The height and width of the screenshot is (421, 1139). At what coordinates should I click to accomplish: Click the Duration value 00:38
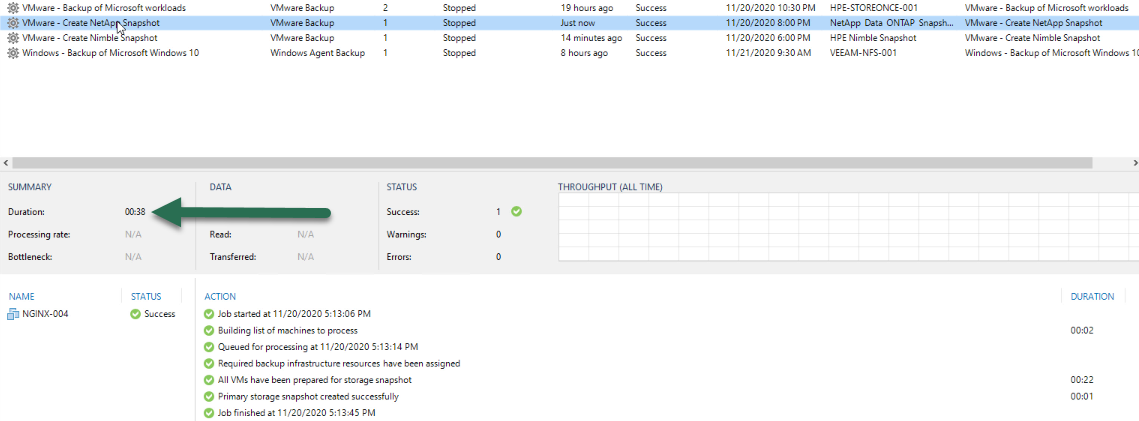[x=135, y=212]
